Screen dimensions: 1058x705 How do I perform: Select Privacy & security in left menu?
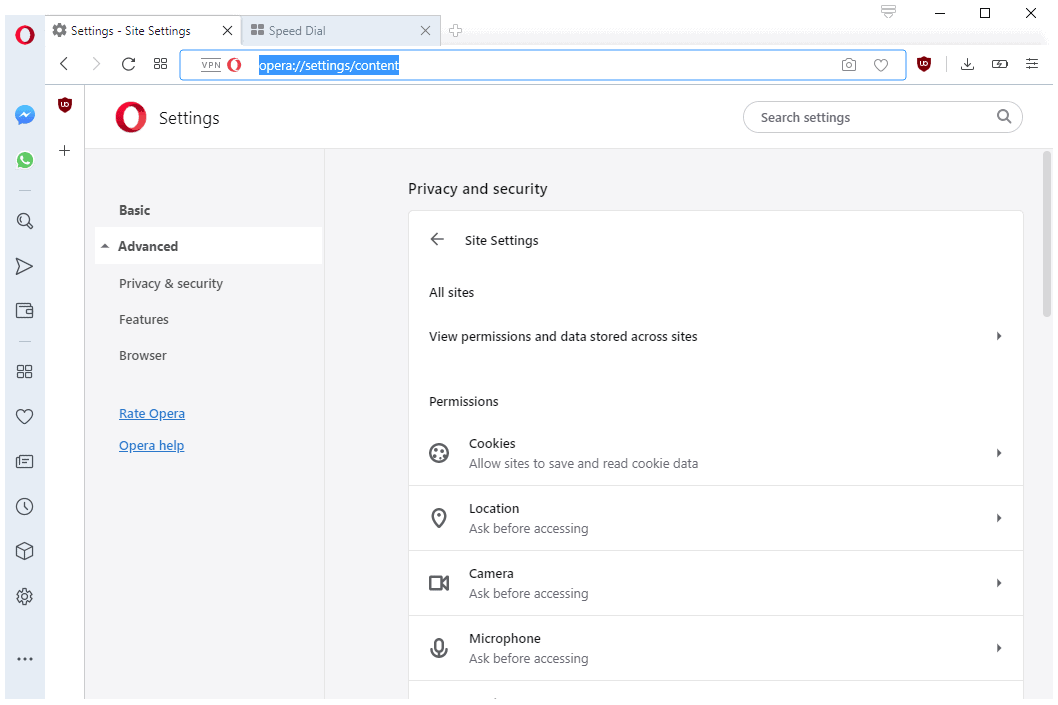point(171,284)
